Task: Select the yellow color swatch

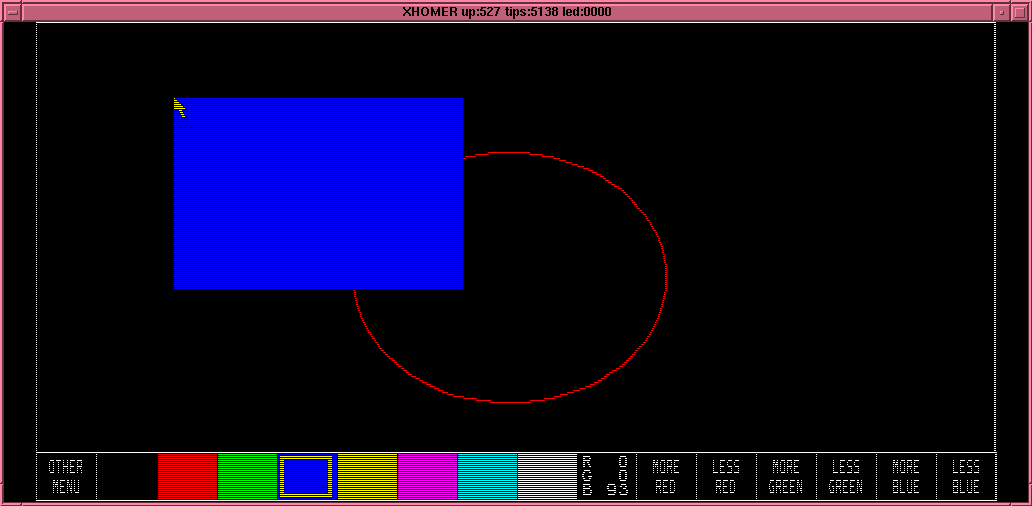Action: (367, 477)
